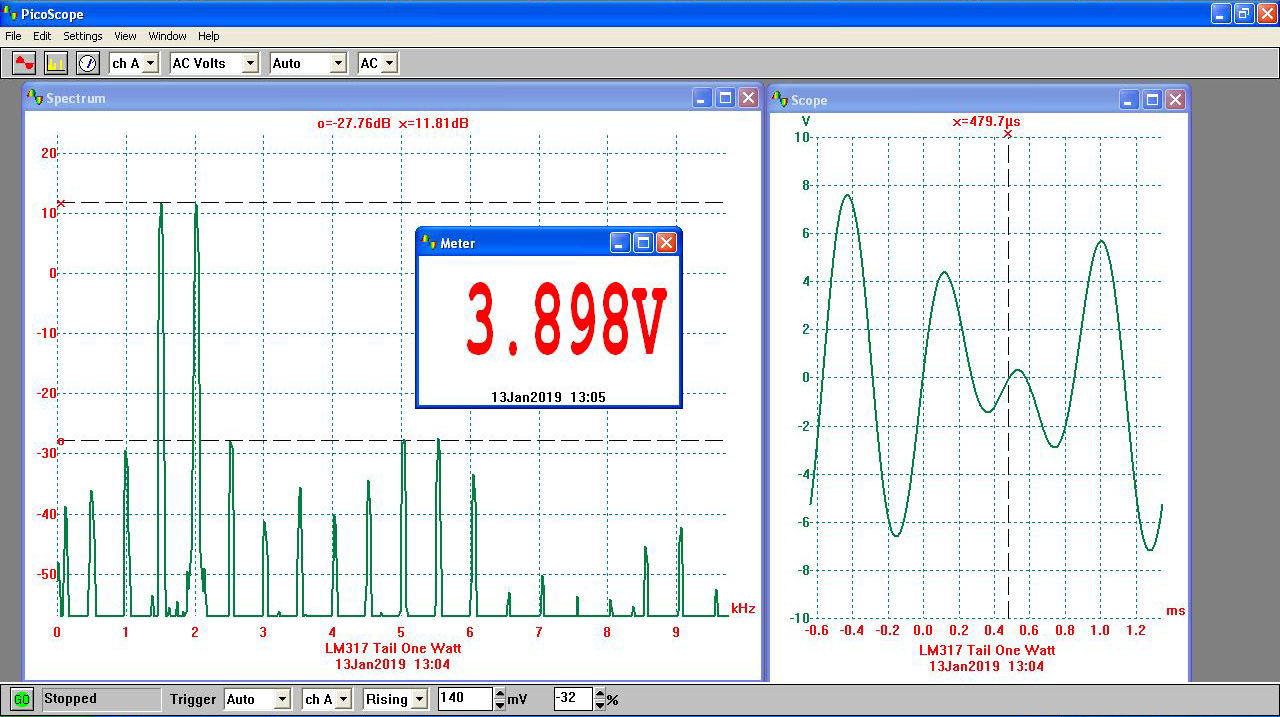Minimize the Spectrum window
This screenshot has width=1280, height=717.
(x=703, y=98)
